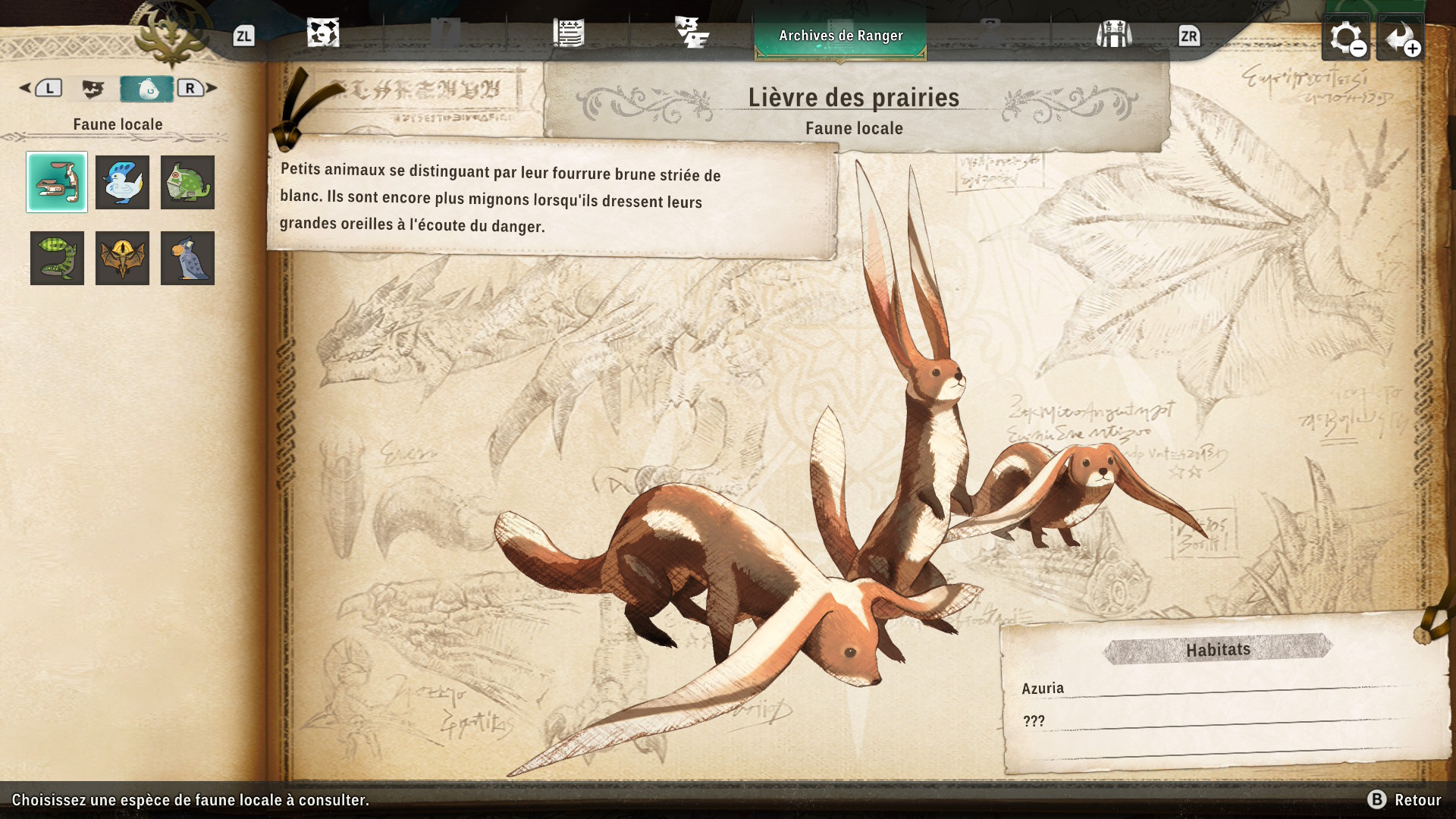
Task: Open the scroll notes tab icon
Action: [568, 33]
